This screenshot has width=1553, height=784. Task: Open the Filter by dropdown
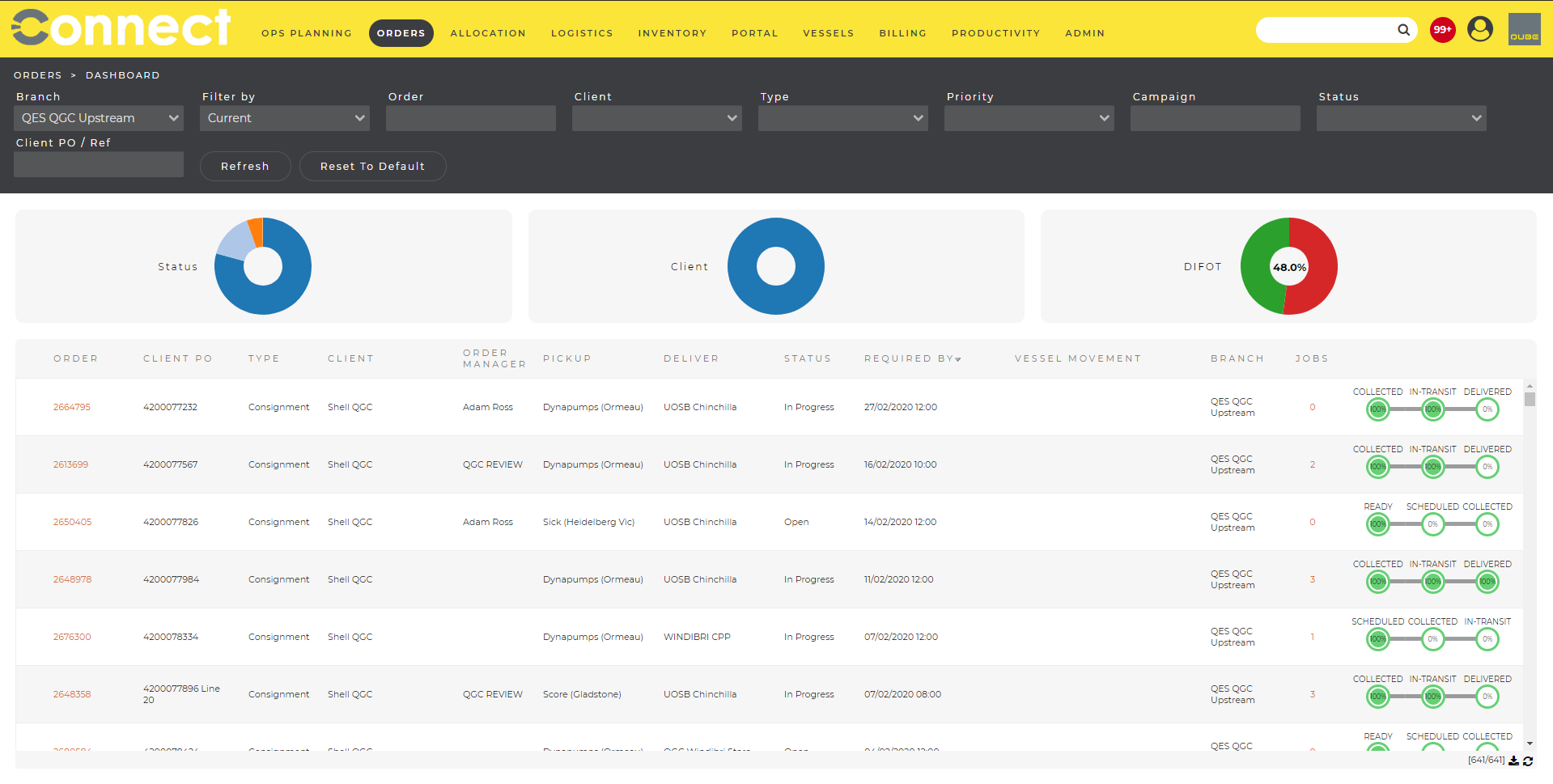click(285, 118)
